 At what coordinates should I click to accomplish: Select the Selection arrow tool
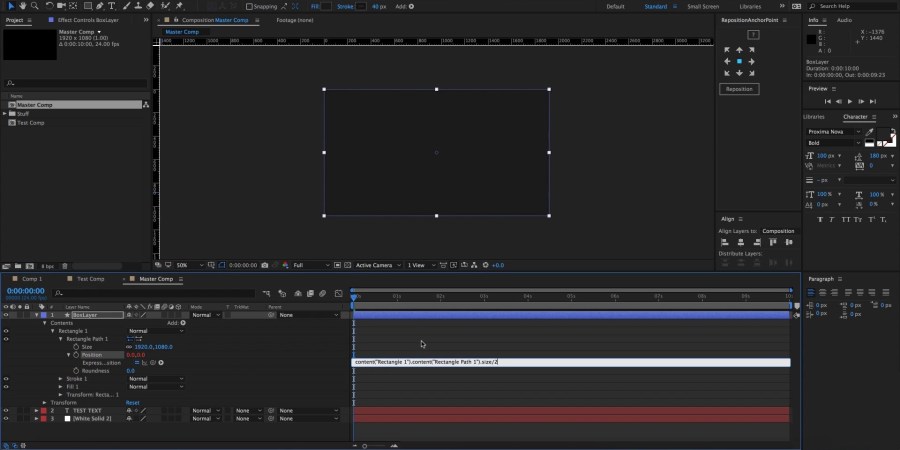click(x=11, y=6)
